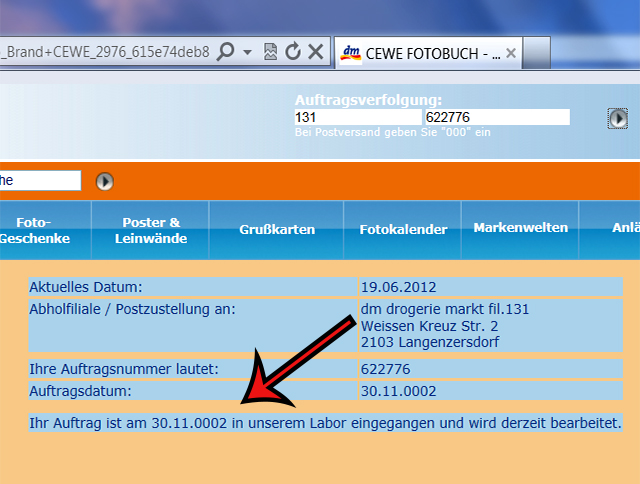
Task: Submit order tracking with the arrow button
Action: 618,119
